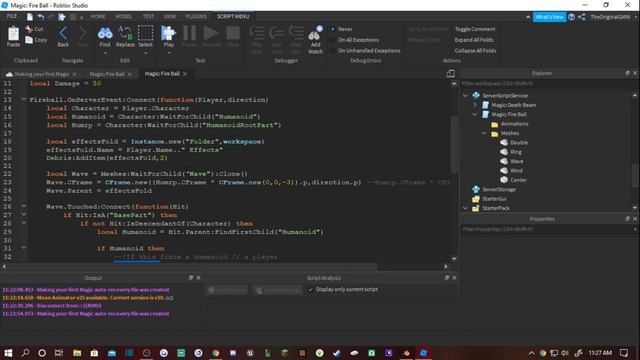Click Expand All Folds action
The width and height of the screenshot is (640, 360).
pyautogui.click(x=474, y=40)
